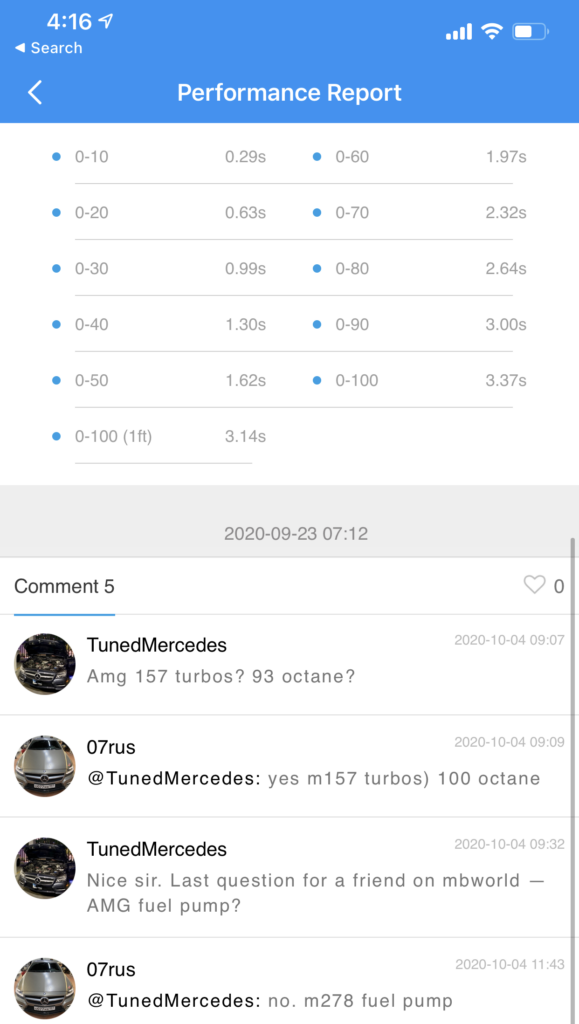Like the report with heart icon
Image resolution: width=579 pixels, height=1024 pixels.
[x=534, y=584]
